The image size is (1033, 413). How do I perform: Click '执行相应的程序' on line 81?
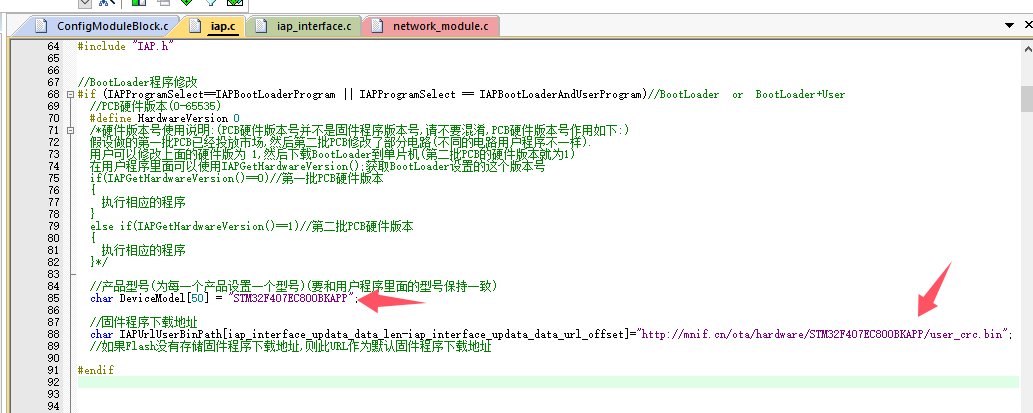(x=143, y=250)
